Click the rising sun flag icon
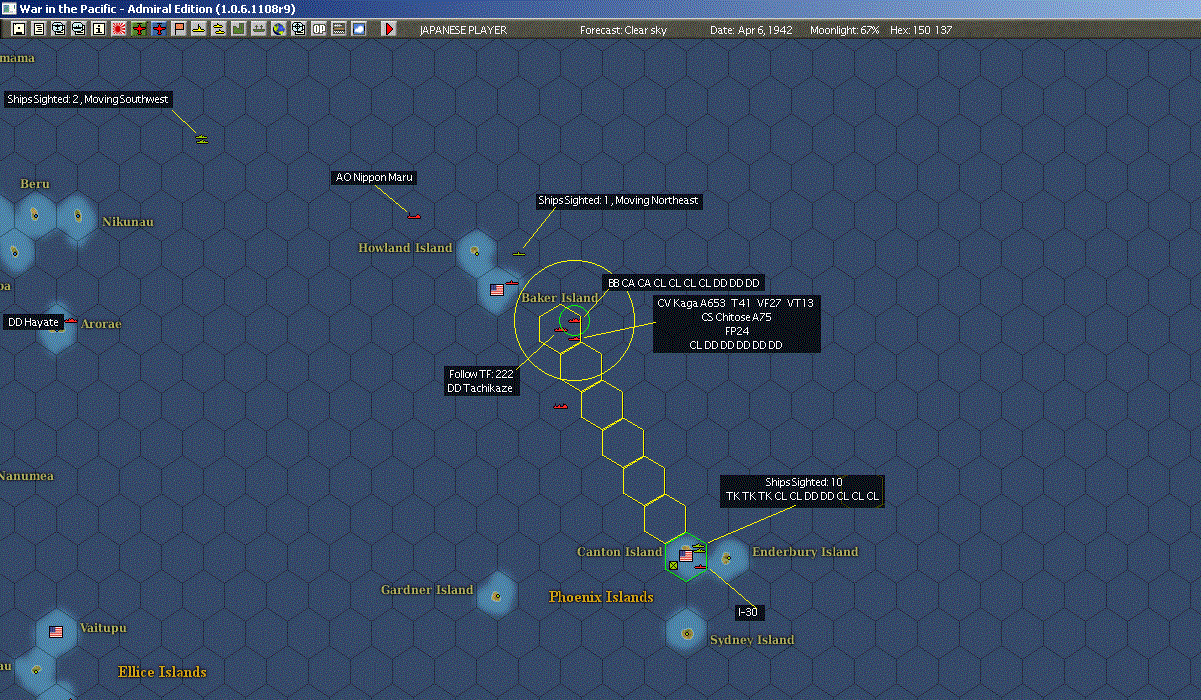 click(119, 29)
